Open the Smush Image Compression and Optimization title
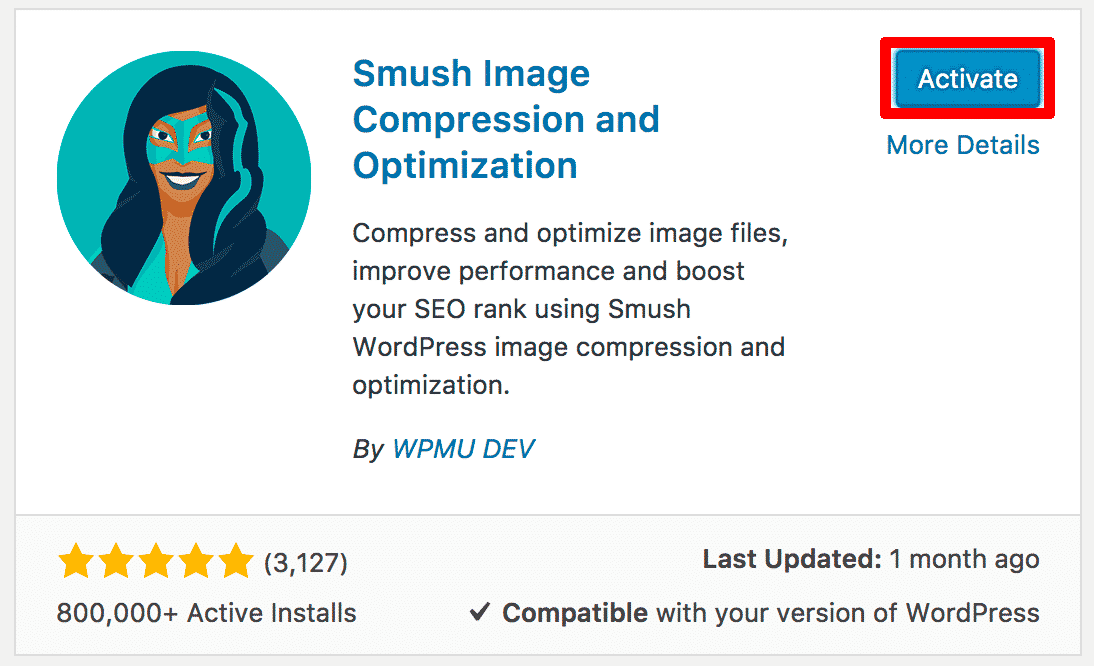Viewport: 1094px width, 666px height. tap(506, 119)
